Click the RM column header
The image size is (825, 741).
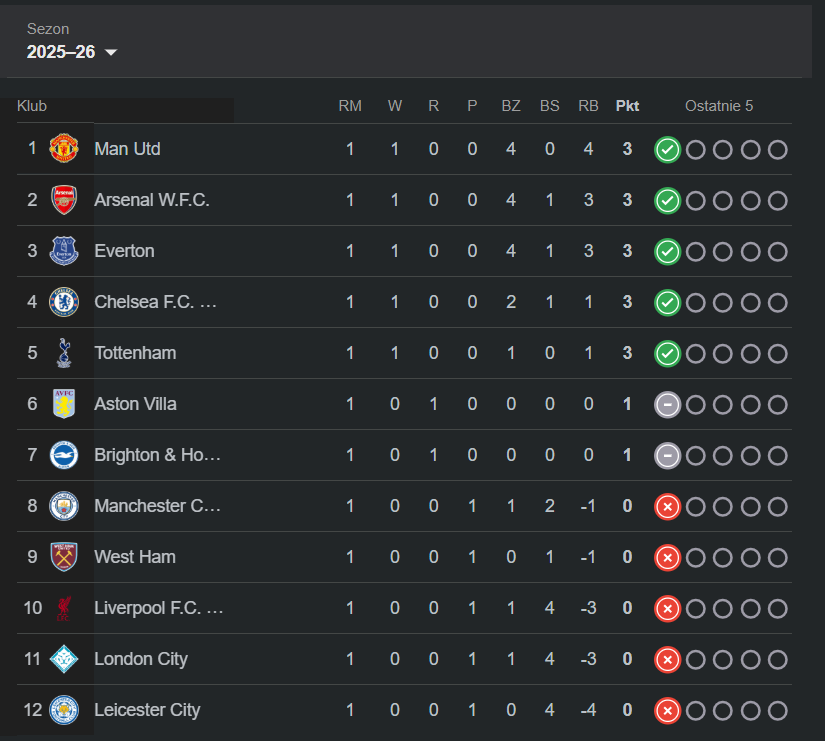(x=350, y=106)
